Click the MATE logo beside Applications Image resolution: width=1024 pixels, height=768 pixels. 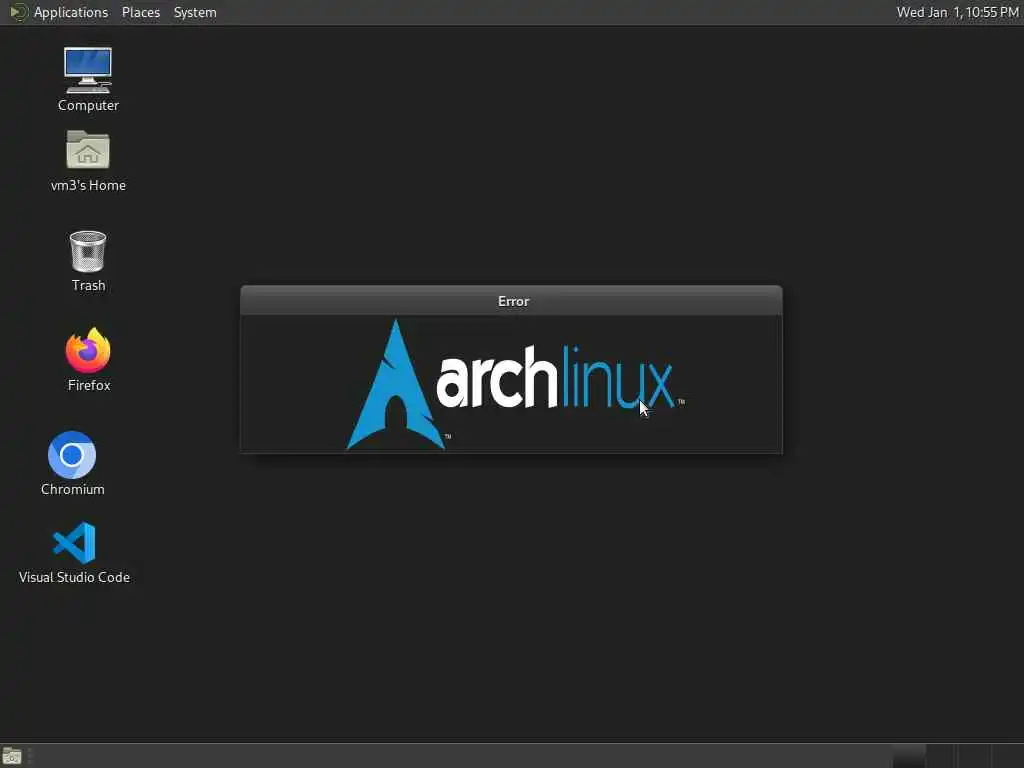point(18,12)
